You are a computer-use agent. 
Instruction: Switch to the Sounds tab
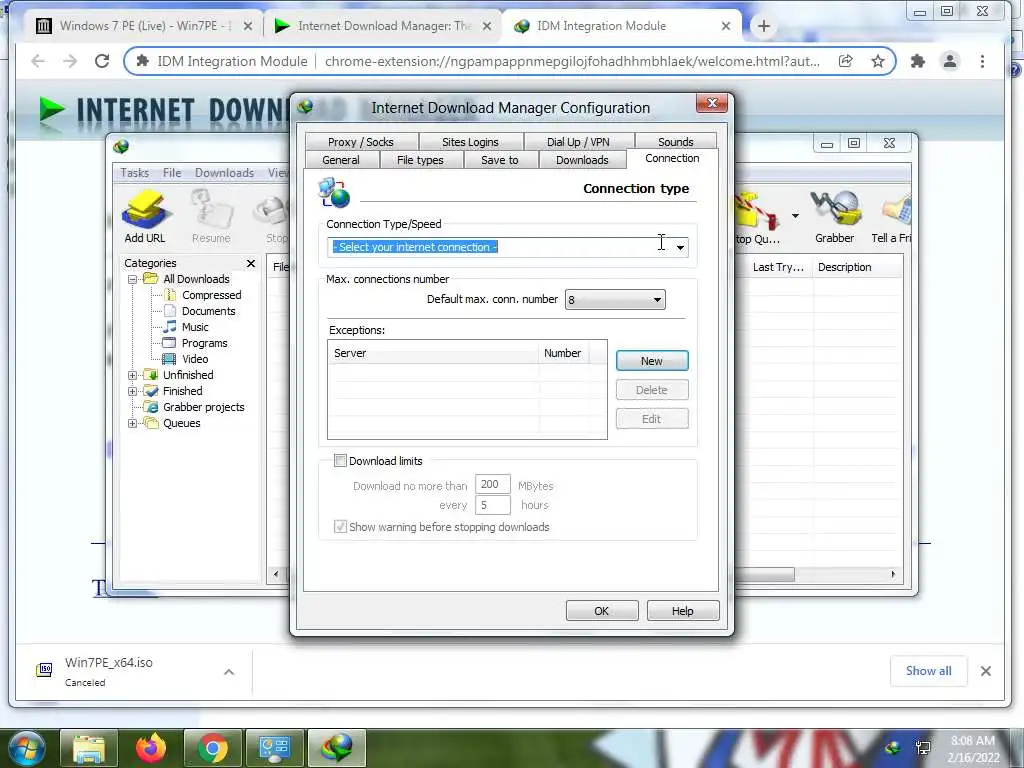coord(675,142)
